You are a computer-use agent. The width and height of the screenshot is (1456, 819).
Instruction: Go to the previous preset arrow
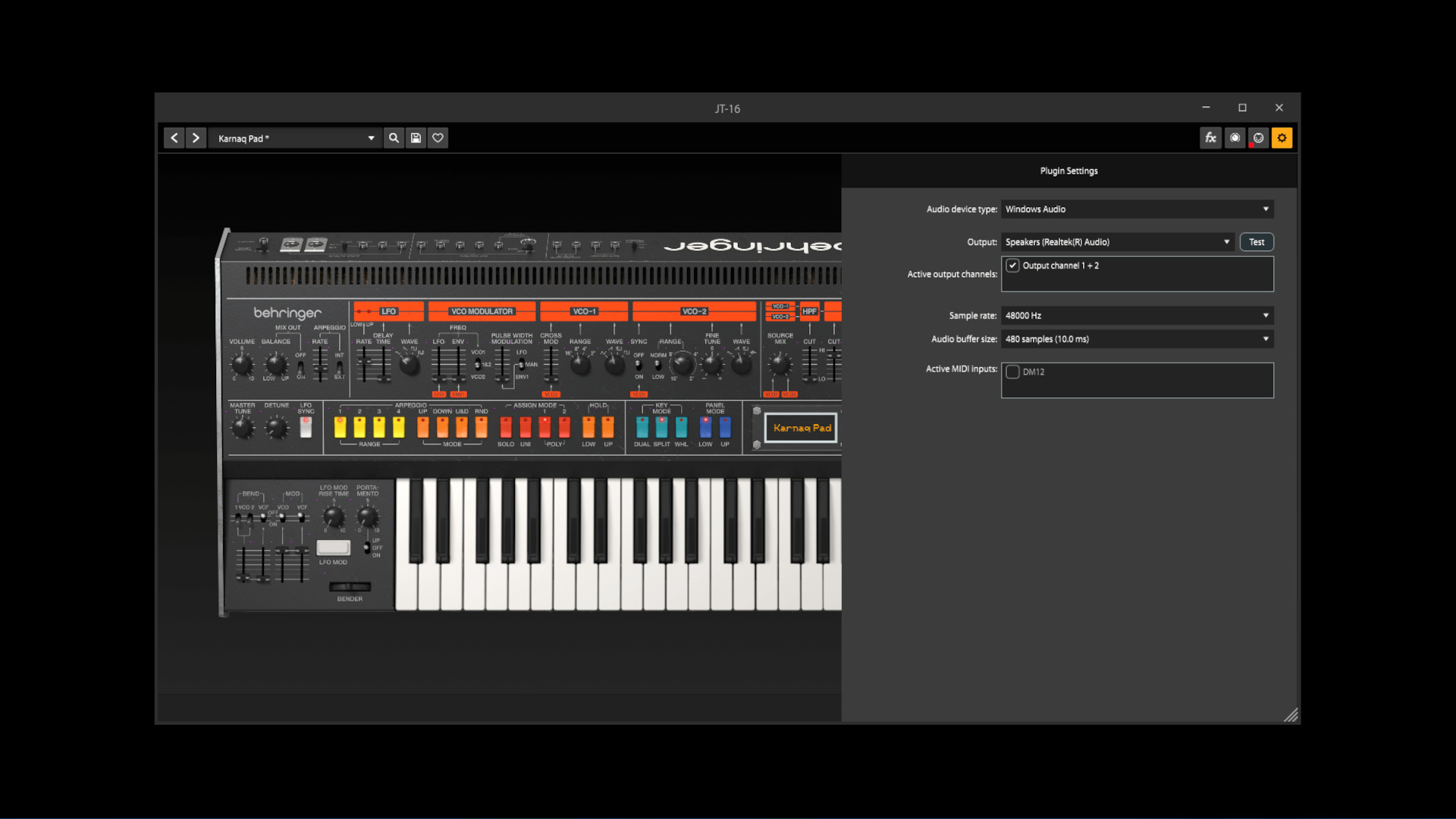(174, 138)
